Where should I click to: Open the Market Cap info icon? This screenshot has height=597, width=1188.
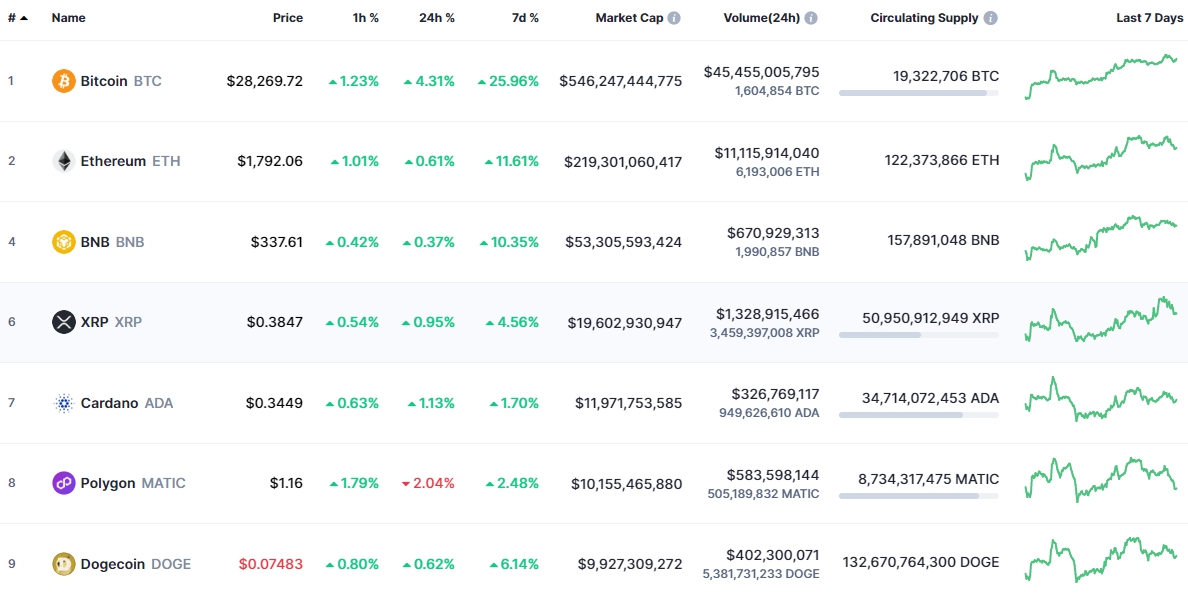(x=674, y=18)
